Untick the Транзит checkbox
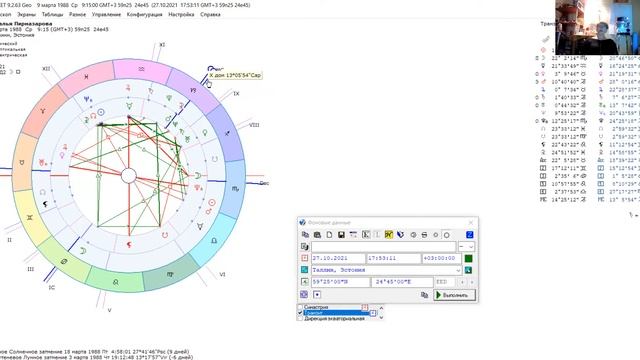This screenshot has height=360, width=640. click(300, 313)
